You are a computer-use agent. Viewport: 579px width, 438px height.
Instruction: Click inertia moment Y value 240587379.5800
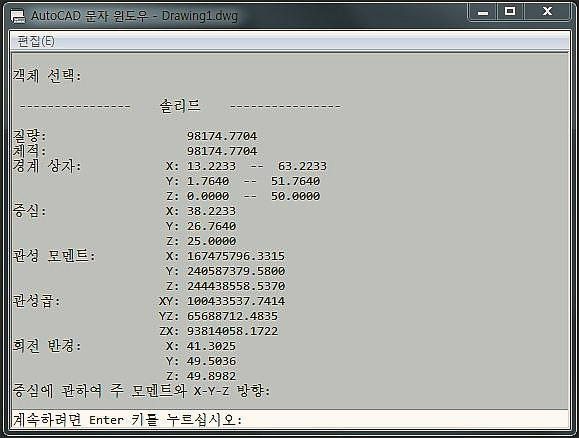236,271
